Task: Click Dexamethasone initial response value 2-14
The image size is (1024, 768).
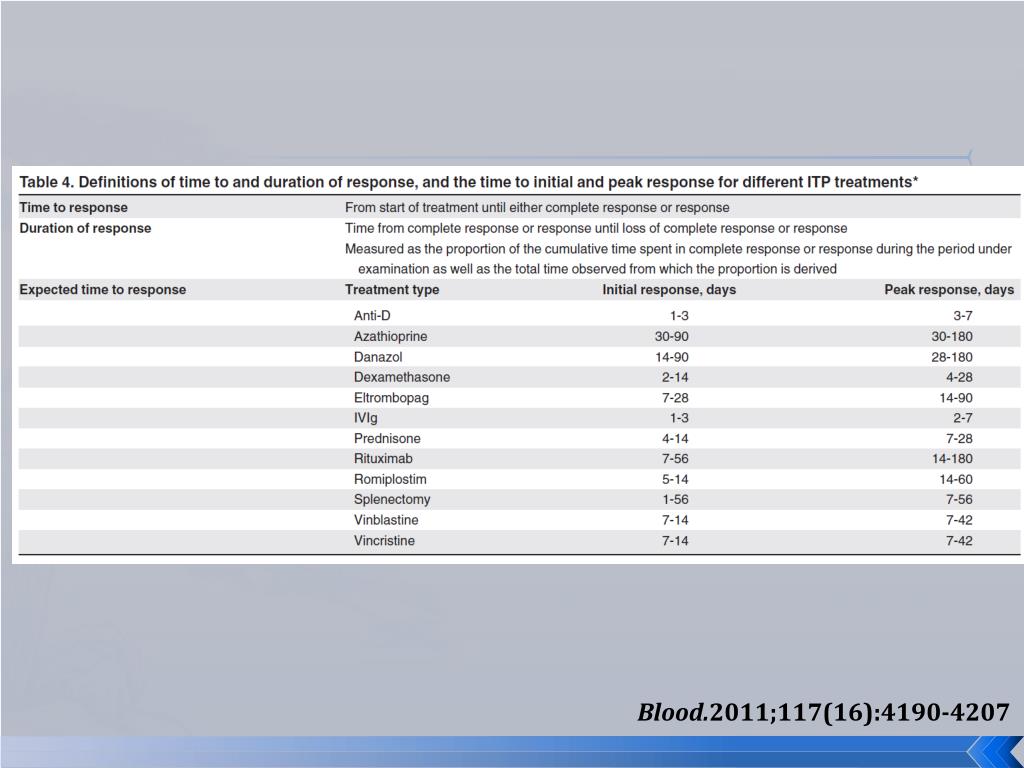Action: tap(675, 377)
